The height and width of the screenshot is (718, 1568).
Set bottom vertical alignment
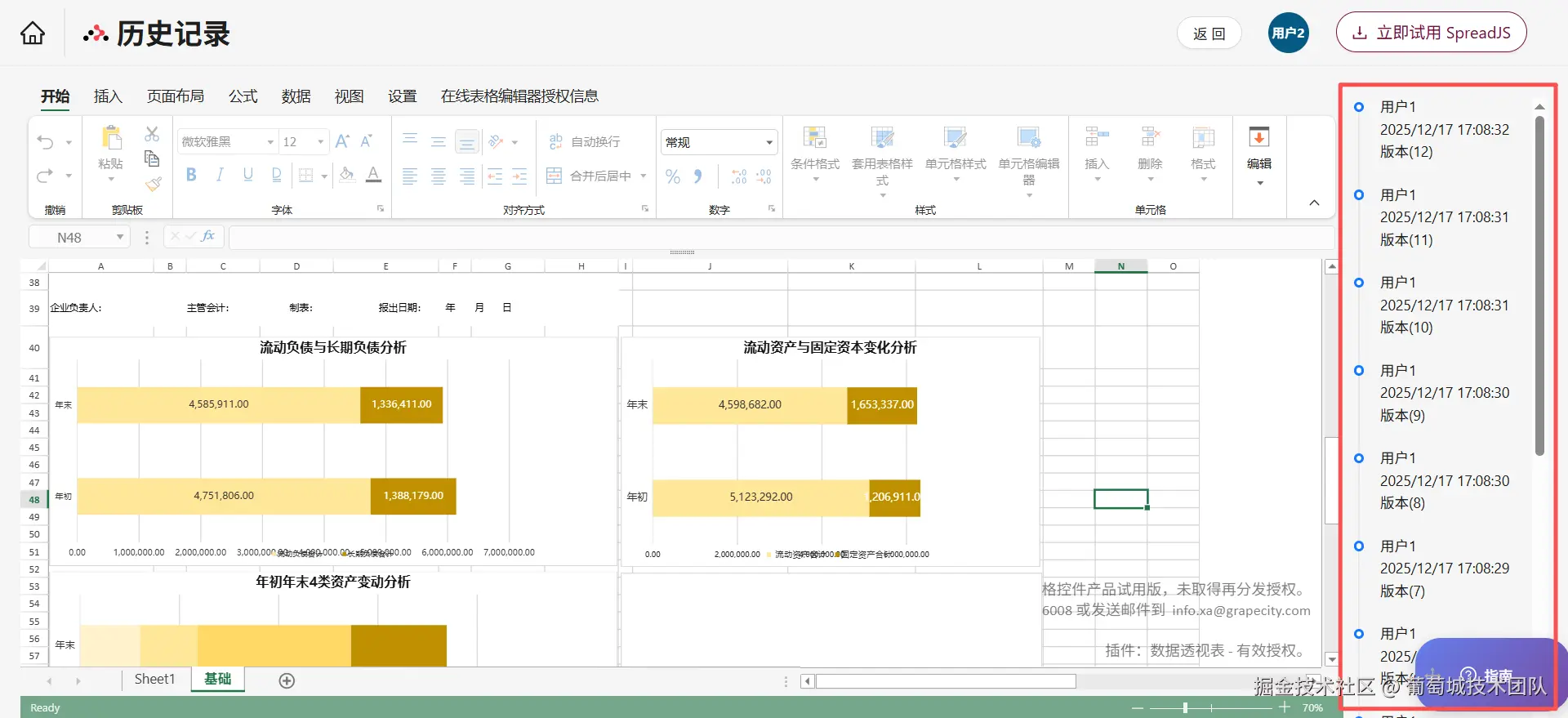click(x=467, y=142)
